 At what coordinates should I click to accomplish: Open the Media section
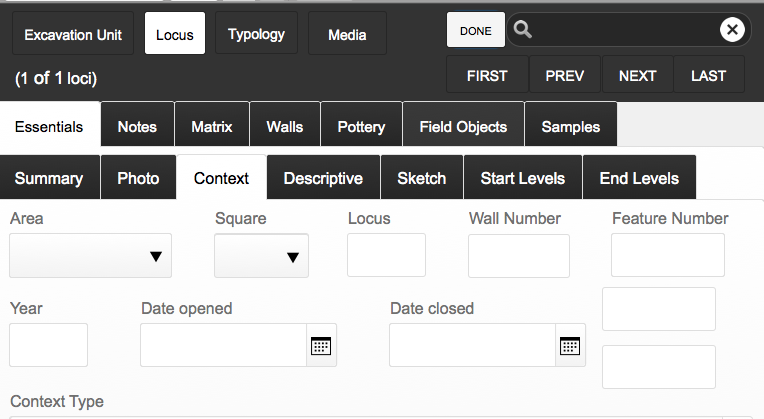pyautogui.click(x=347, y=34)
